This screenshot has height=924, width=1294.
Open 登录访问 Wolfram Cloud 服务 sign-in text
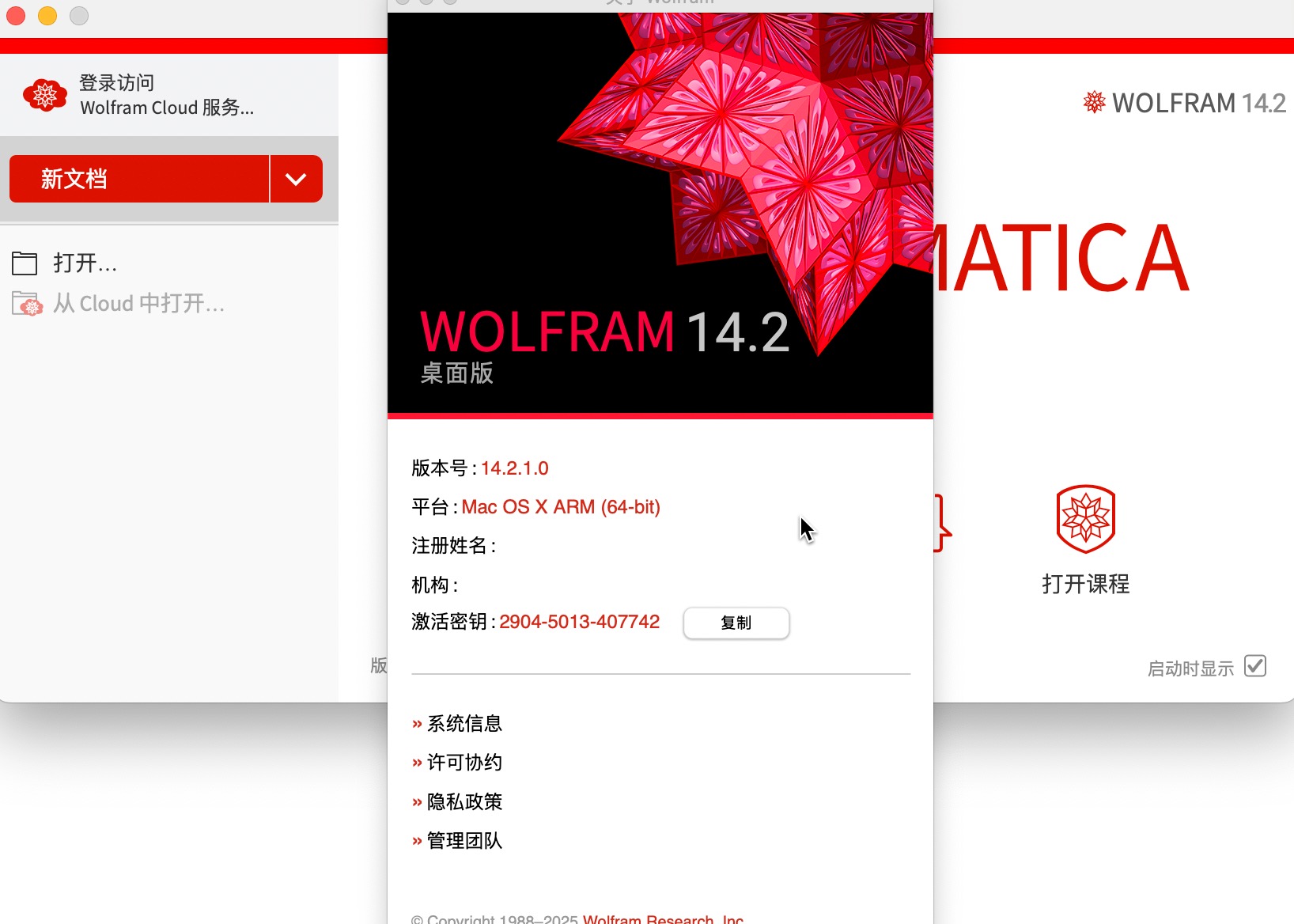coord(167,95)
